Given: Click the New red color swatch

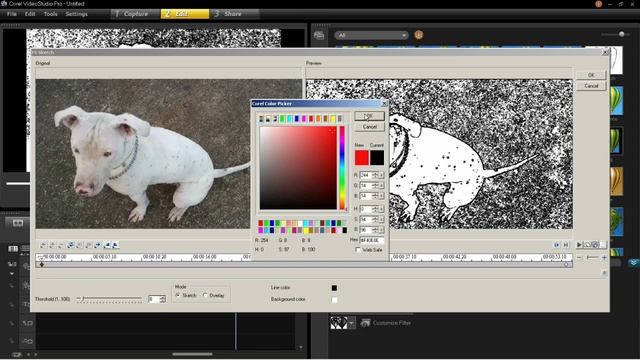Looking at the screenshot, I should click(362, 158).
